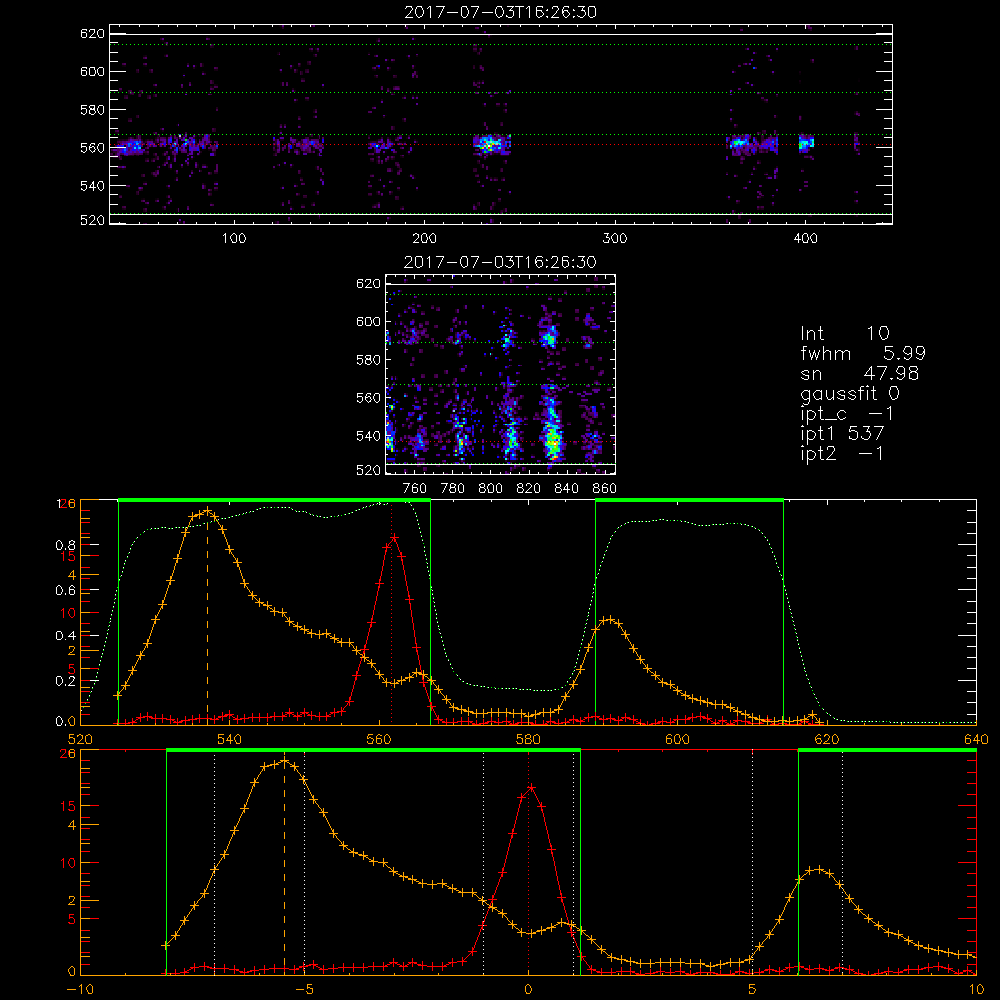Click x-axis tick label 860 of middle spectrogram

605,489
